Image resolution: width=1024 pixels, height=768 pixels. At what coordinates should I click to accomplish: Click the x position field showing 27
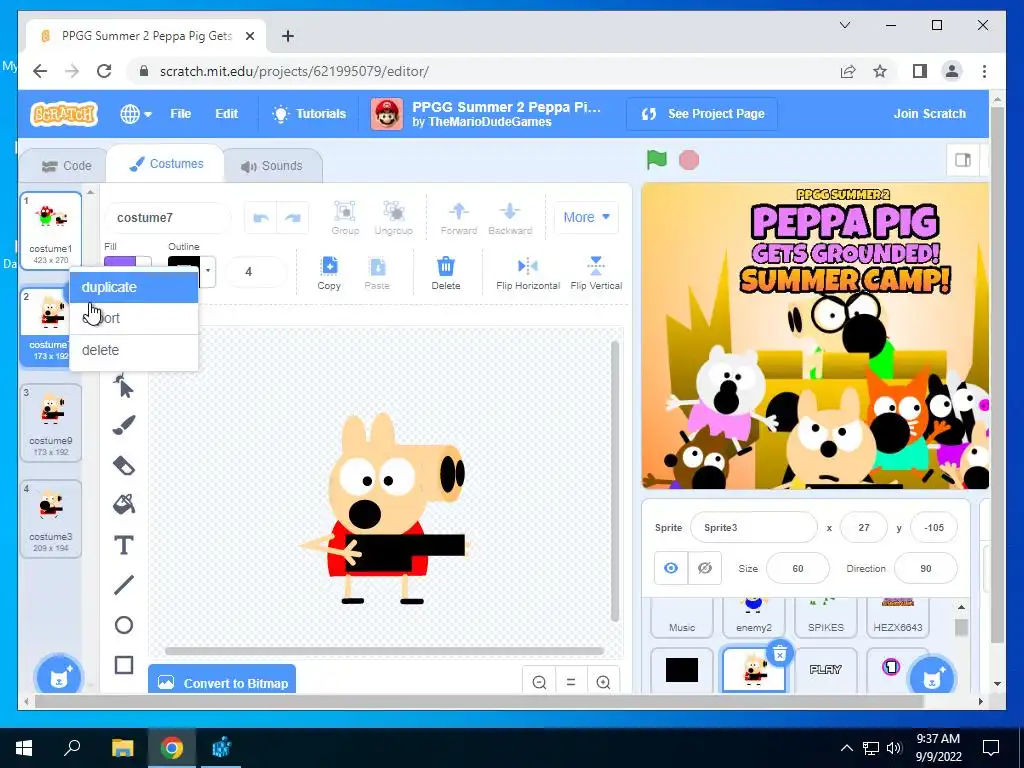(x=863, y=528)
